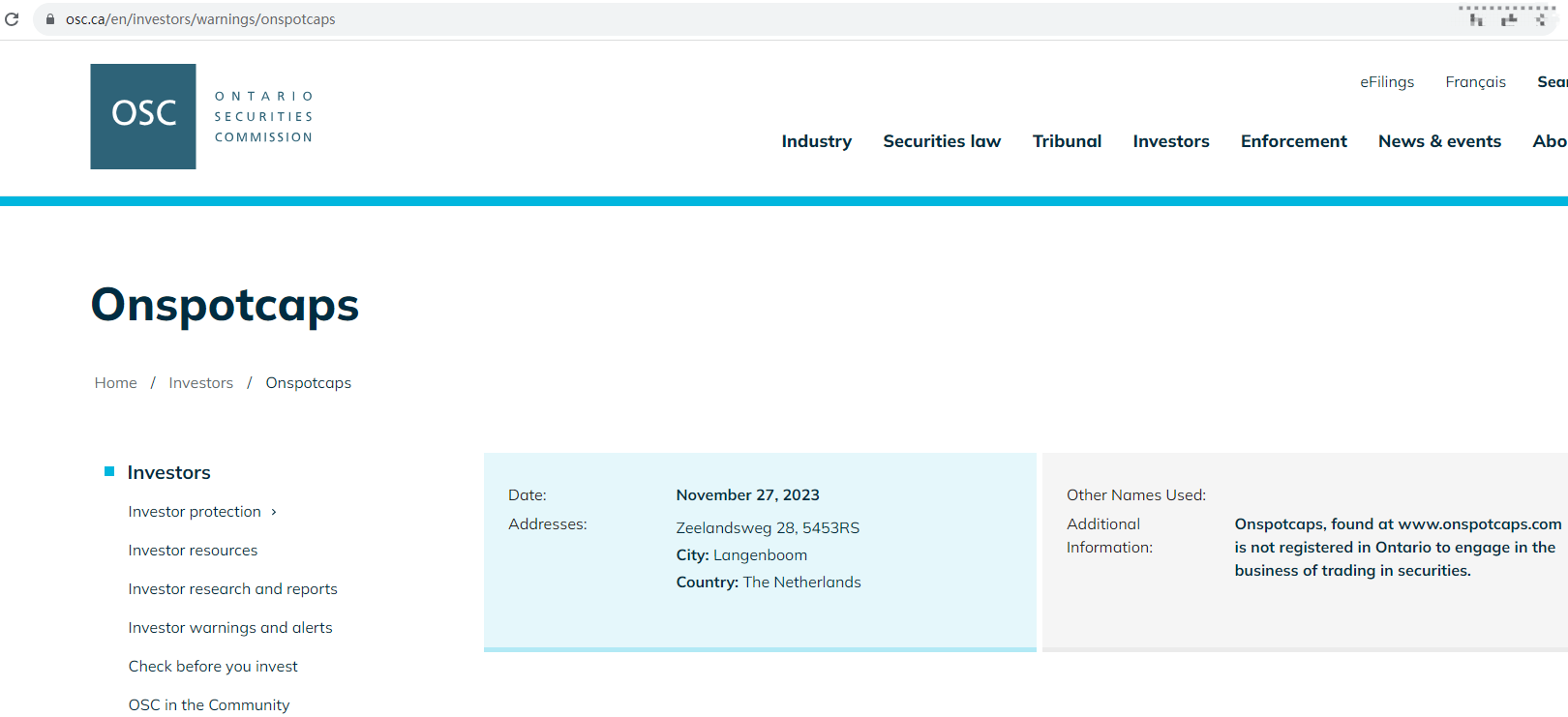Viewport: 1568px width, 717px height.
Task: Open the eFilings link
Action: click(1386, 82)
